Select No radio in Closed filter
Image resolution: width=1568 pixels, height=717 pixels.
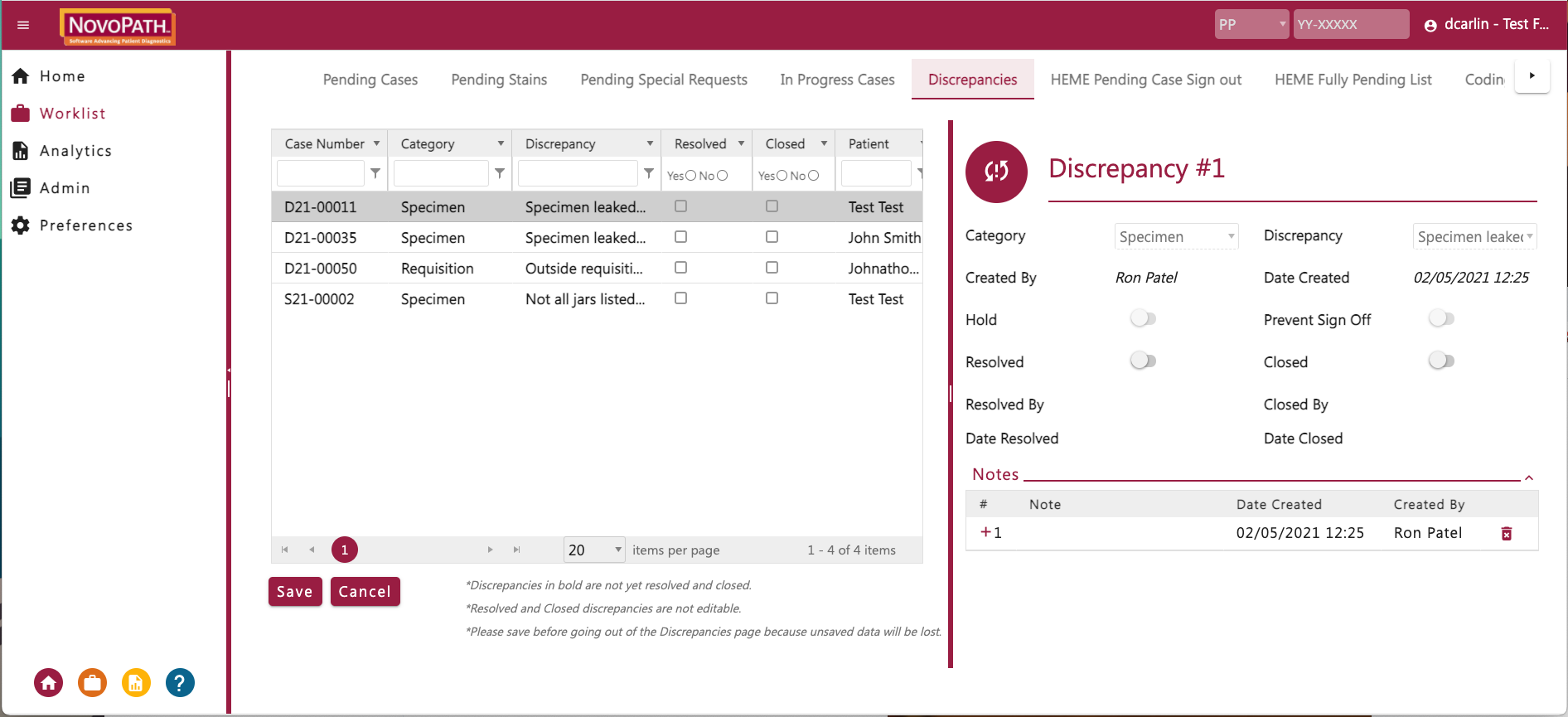814,176
